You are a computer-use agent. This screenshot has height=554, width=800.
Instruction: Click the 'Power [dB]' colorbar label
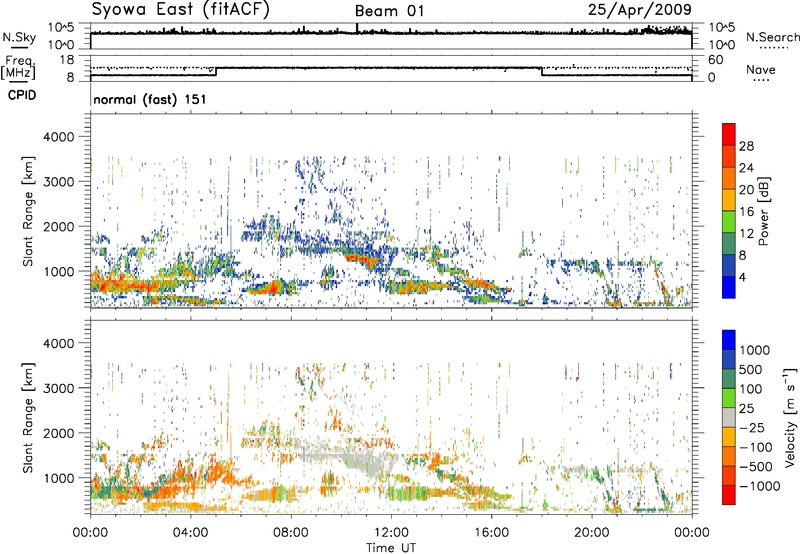coord(764,211)
